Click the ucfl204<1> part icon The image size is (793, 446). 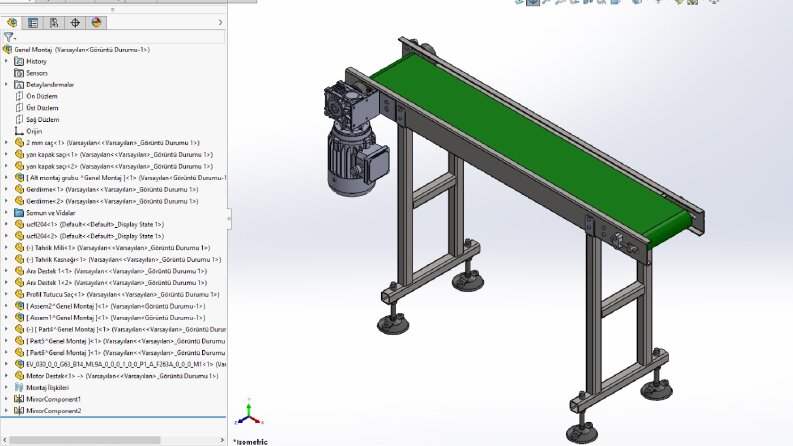click(19, 224)
